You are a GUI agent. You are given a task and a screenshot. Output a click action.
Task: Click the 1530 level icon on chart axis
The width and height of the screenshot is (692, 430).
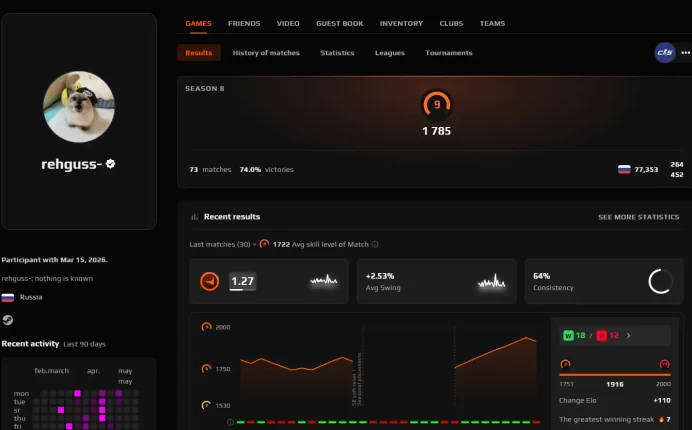pyautogui.click(x=206, y=405)
